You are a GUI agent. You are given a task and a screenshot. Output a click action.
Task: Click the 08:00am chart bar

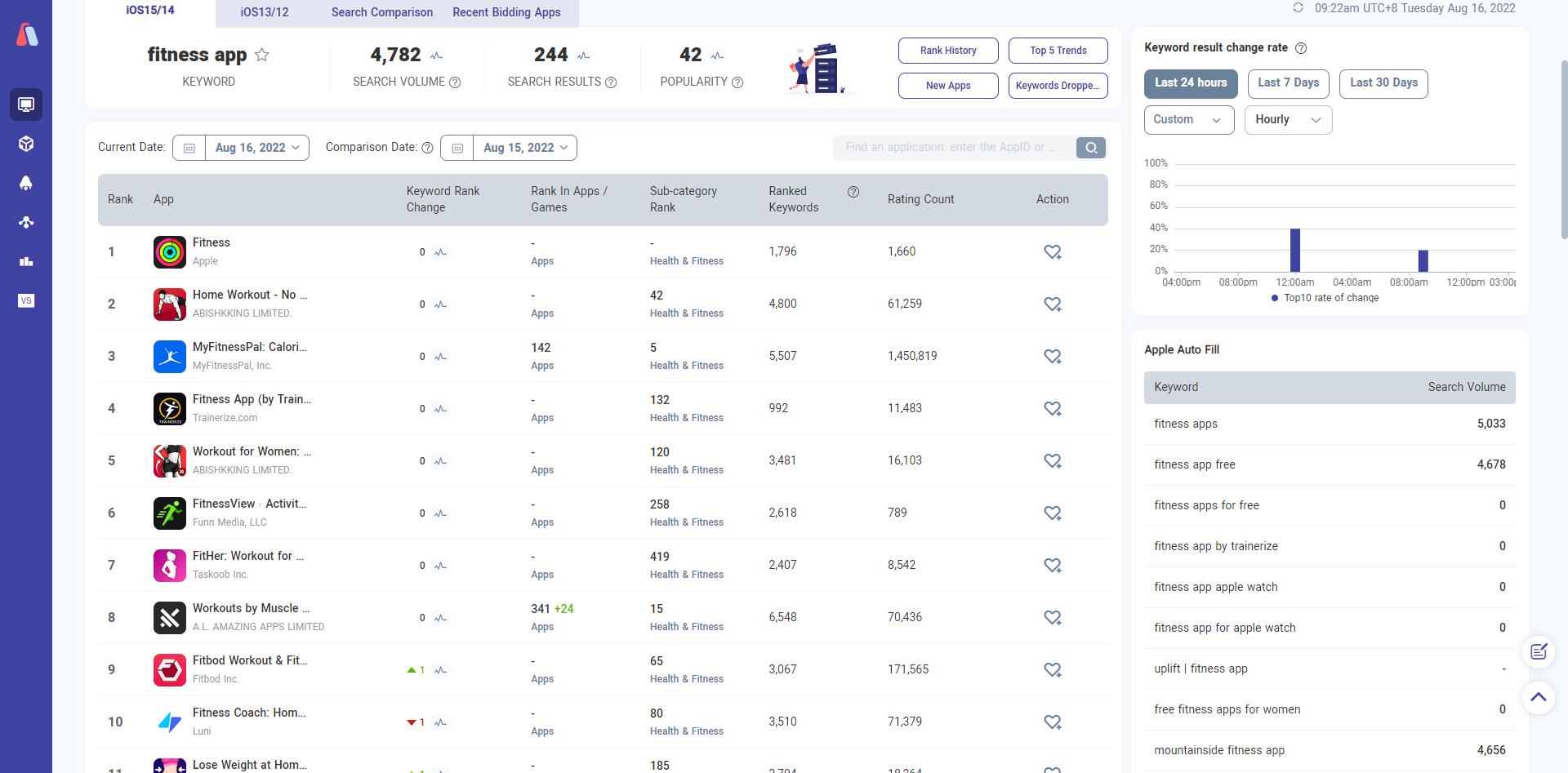pyautogui.click(x=1423, y=260)
